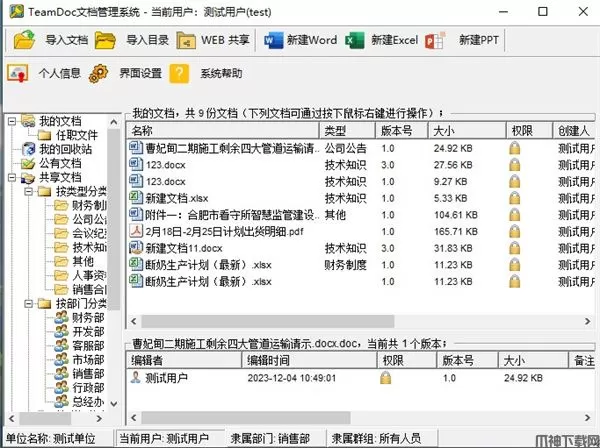Select the 27.56 KB 123.docx document row

pyautogui.click(x=361, y=165)
